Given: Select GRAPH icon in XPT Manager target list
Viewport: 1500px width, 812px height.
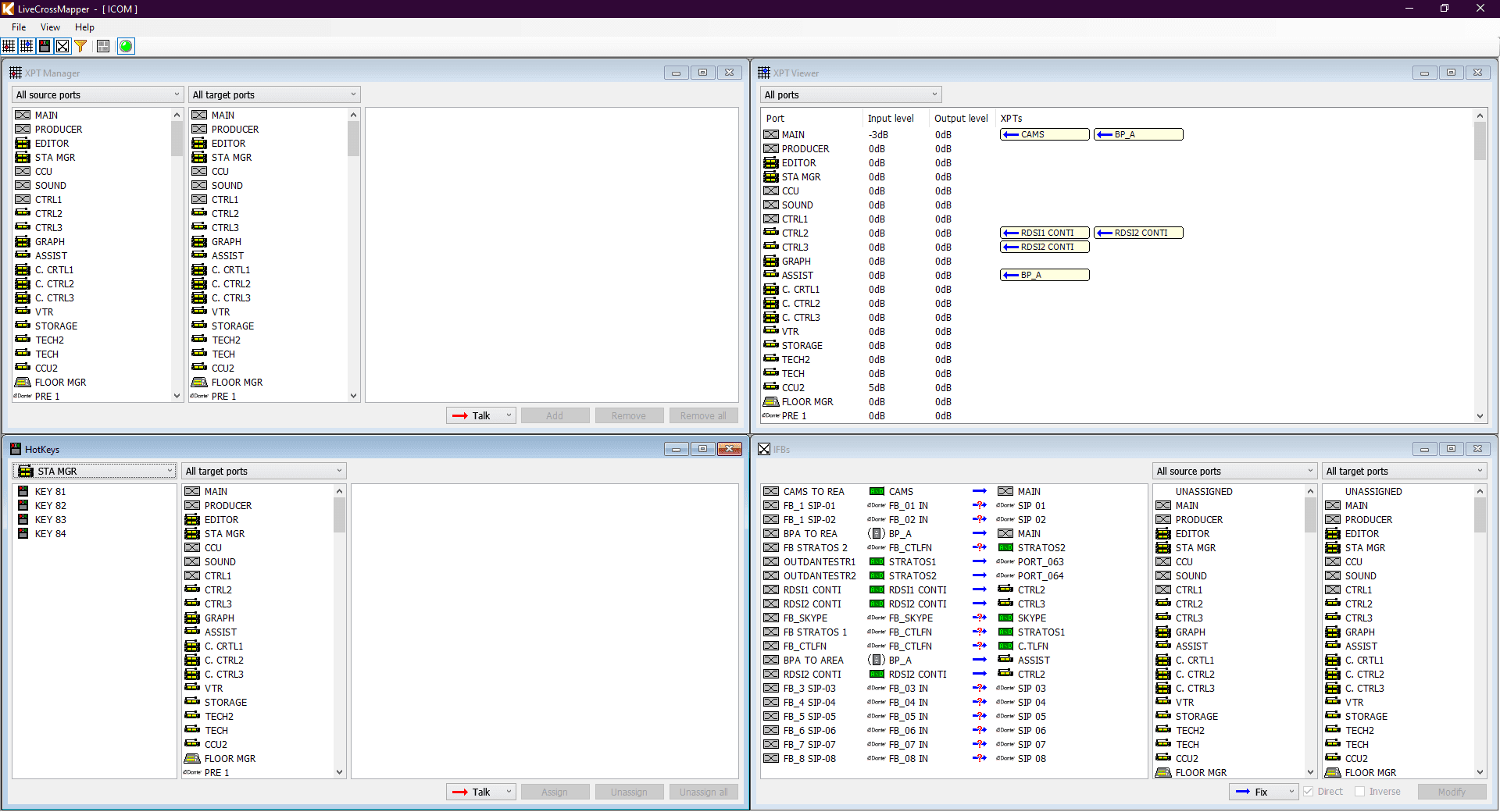Looking at the screenshot, I should [199, 241].
